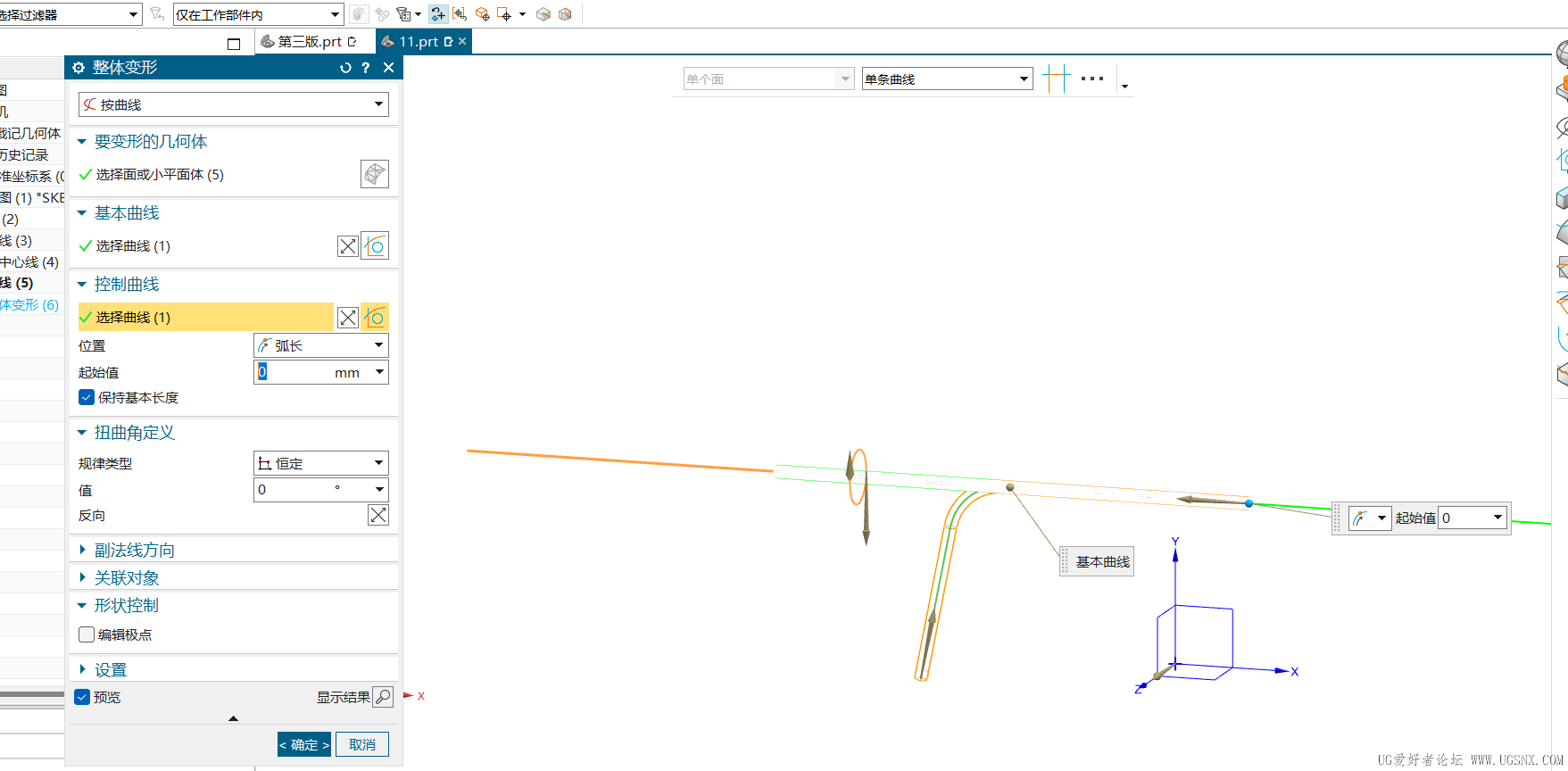Open the selection filter dropdown
The width and height of the screenshot is (1568, 771).
click(134, 14)
